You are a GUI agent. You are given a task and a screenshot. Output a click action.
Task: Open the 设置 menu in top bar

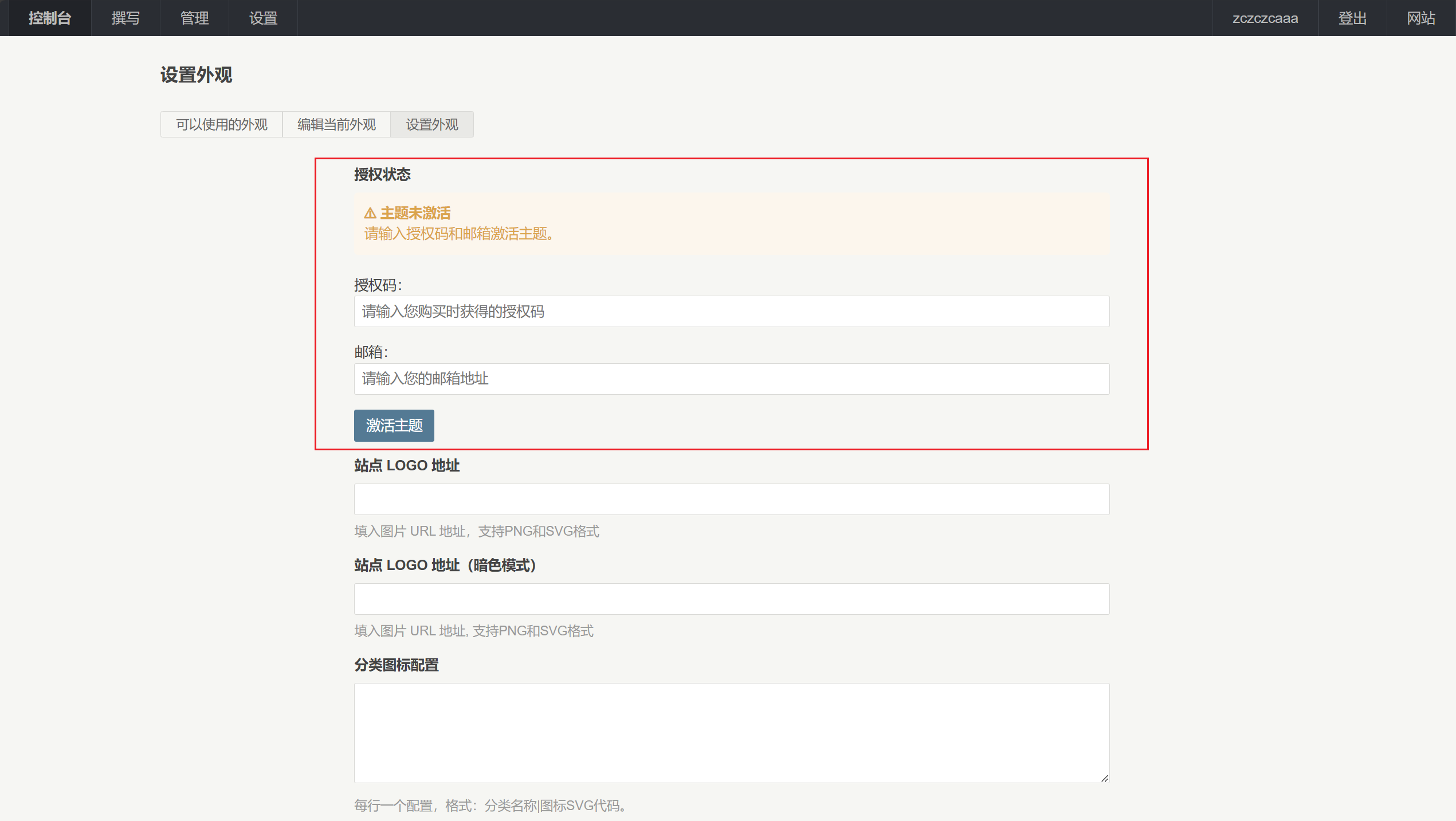point(263,18)
